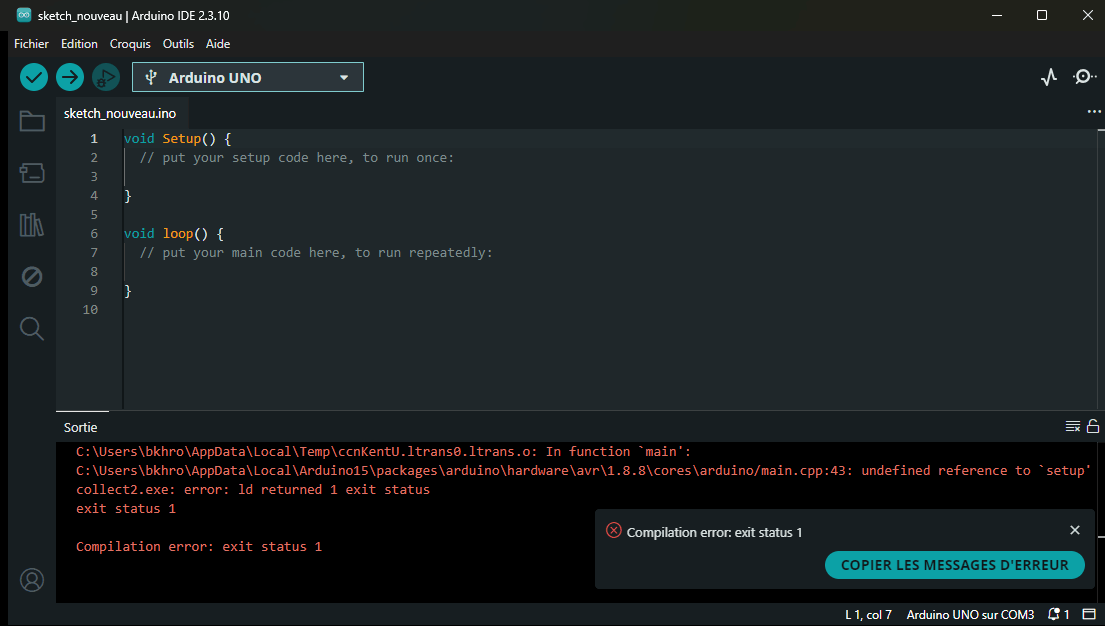Click the error icon in the notification
This screenshot has height=626, width=1105.
(614, 530)
